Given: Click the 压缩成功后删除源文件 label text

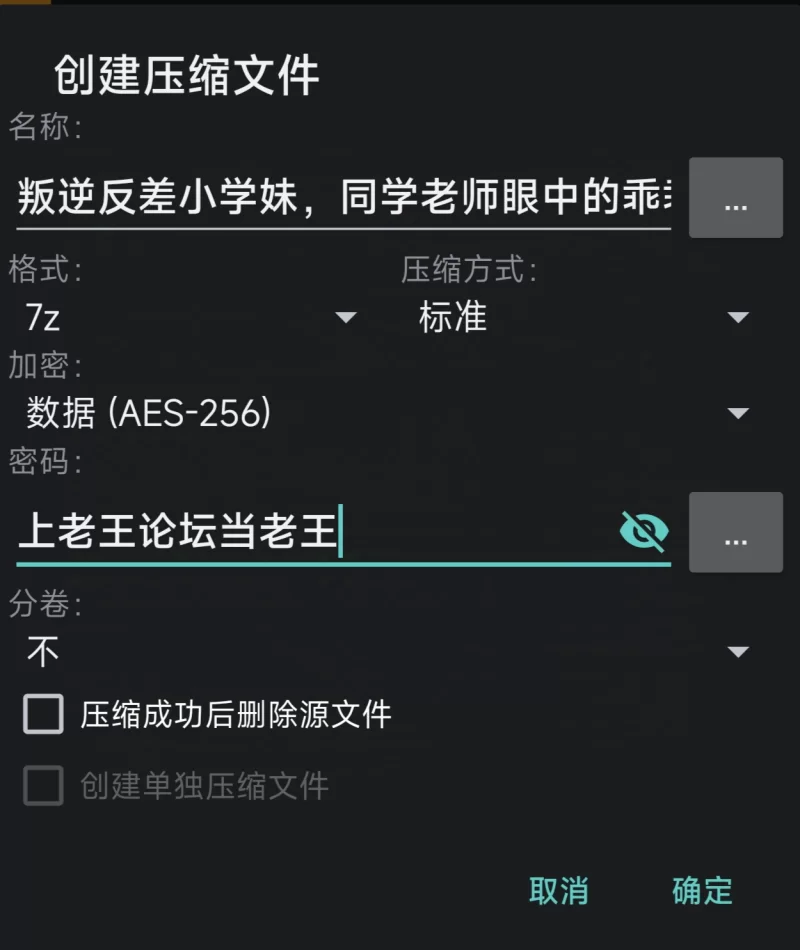Looking at the screenshot, I should [x=236, y=715].
